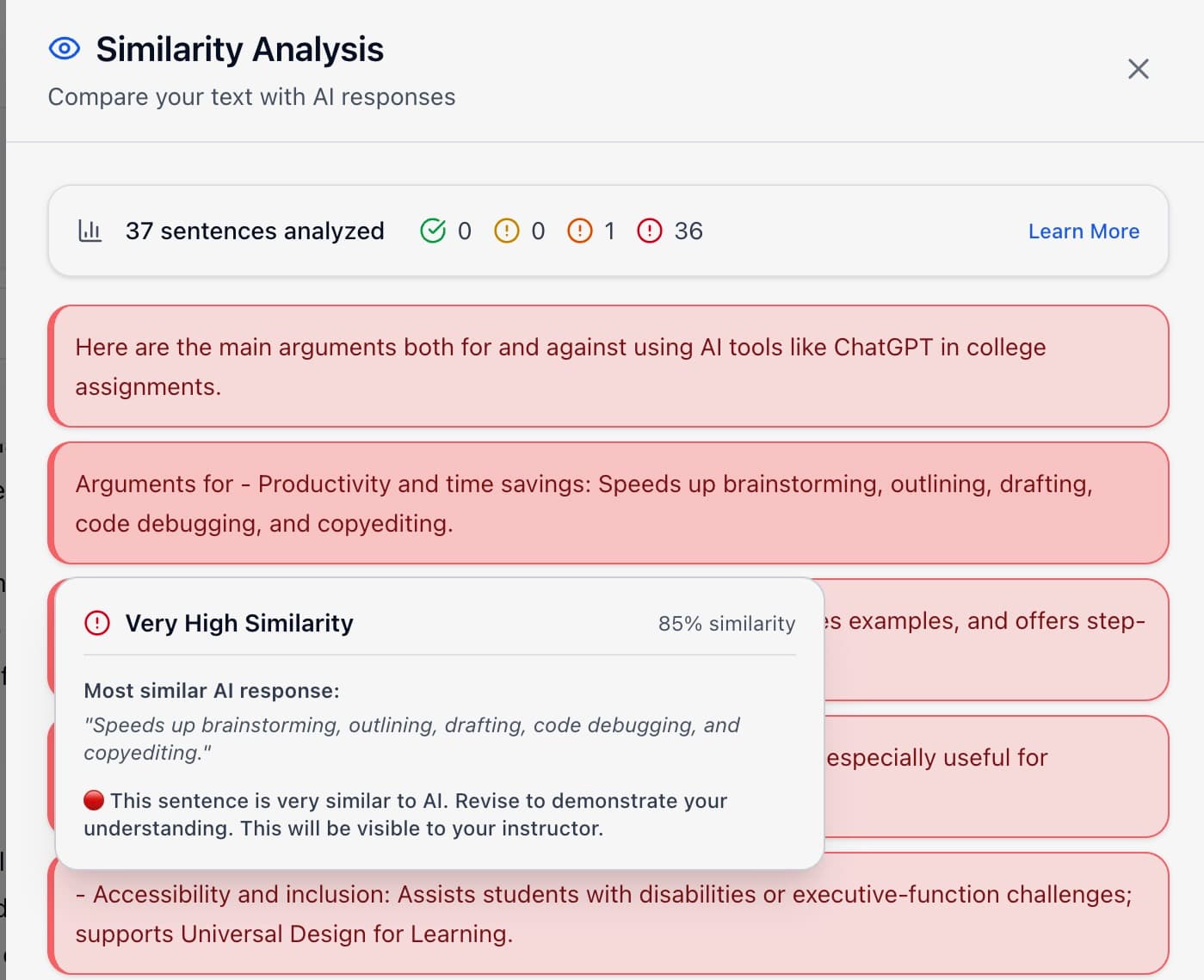Click the quoted AI response text
1204x980 pixels.
point(411,738)
